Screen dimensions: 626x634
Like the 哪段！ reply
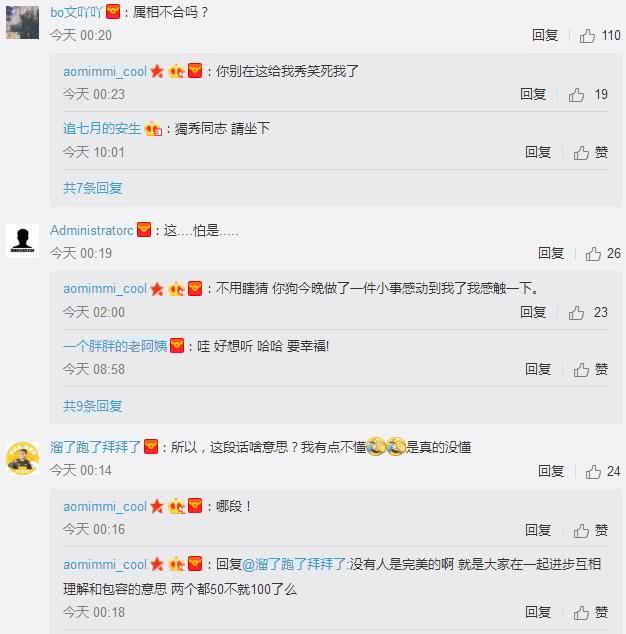point(590,530)
